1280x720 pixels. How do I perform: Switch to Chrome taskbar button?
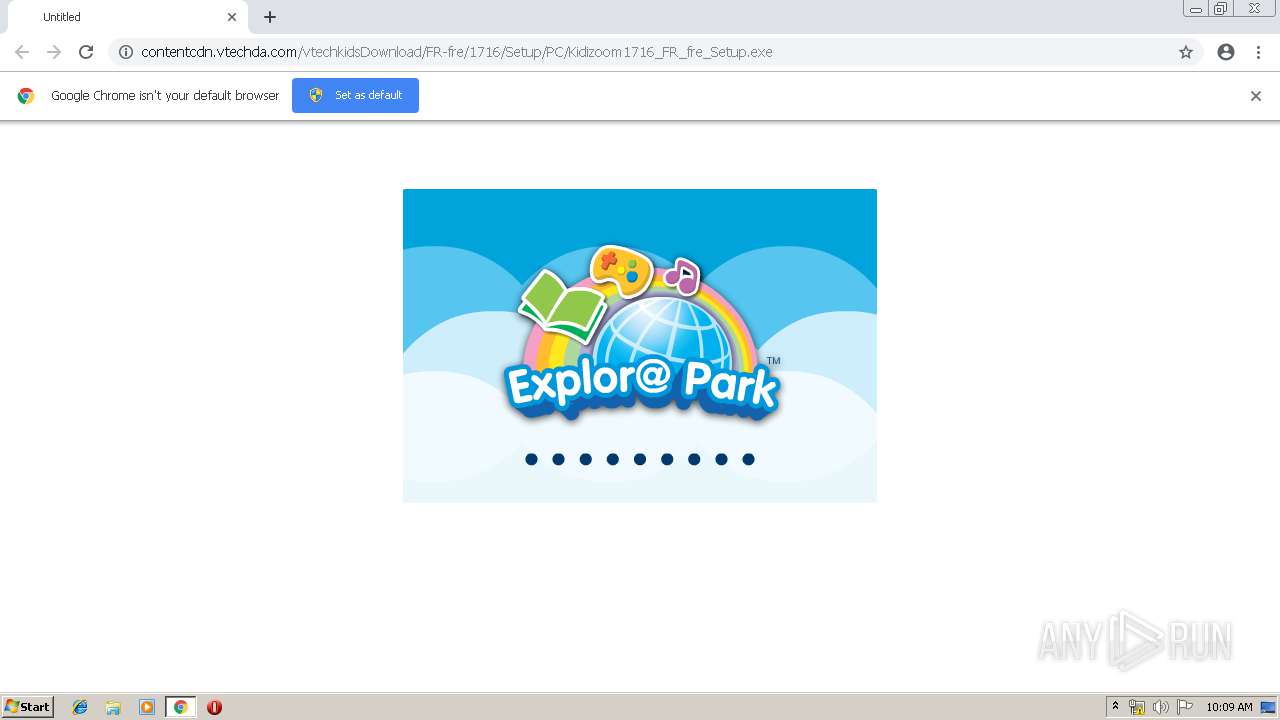(180, 707)
